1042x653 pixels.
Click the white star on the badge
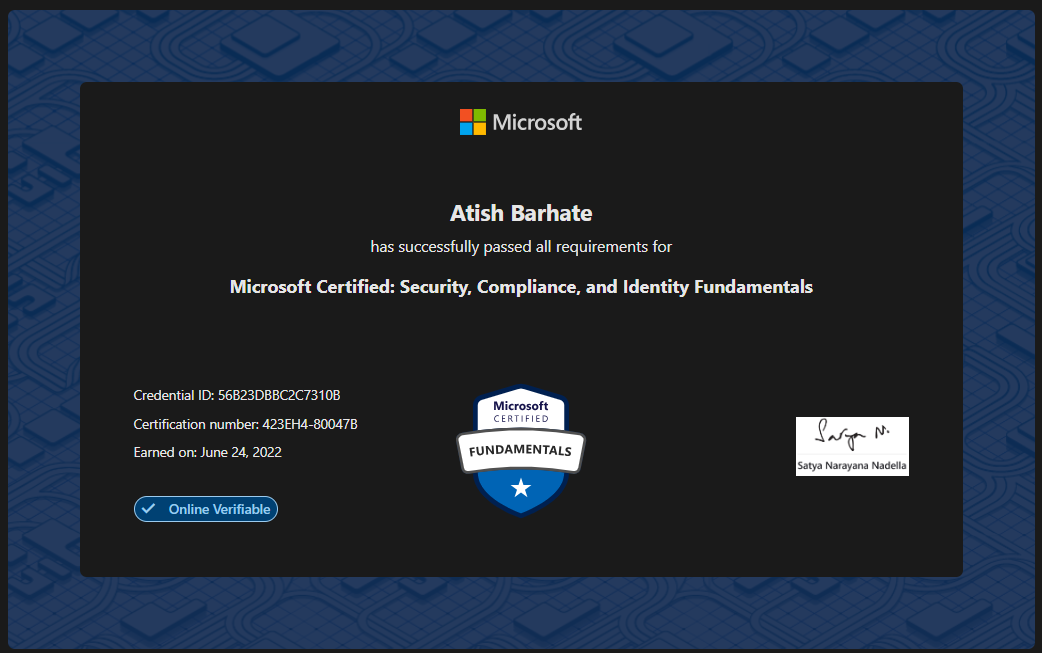click(521, 488)
